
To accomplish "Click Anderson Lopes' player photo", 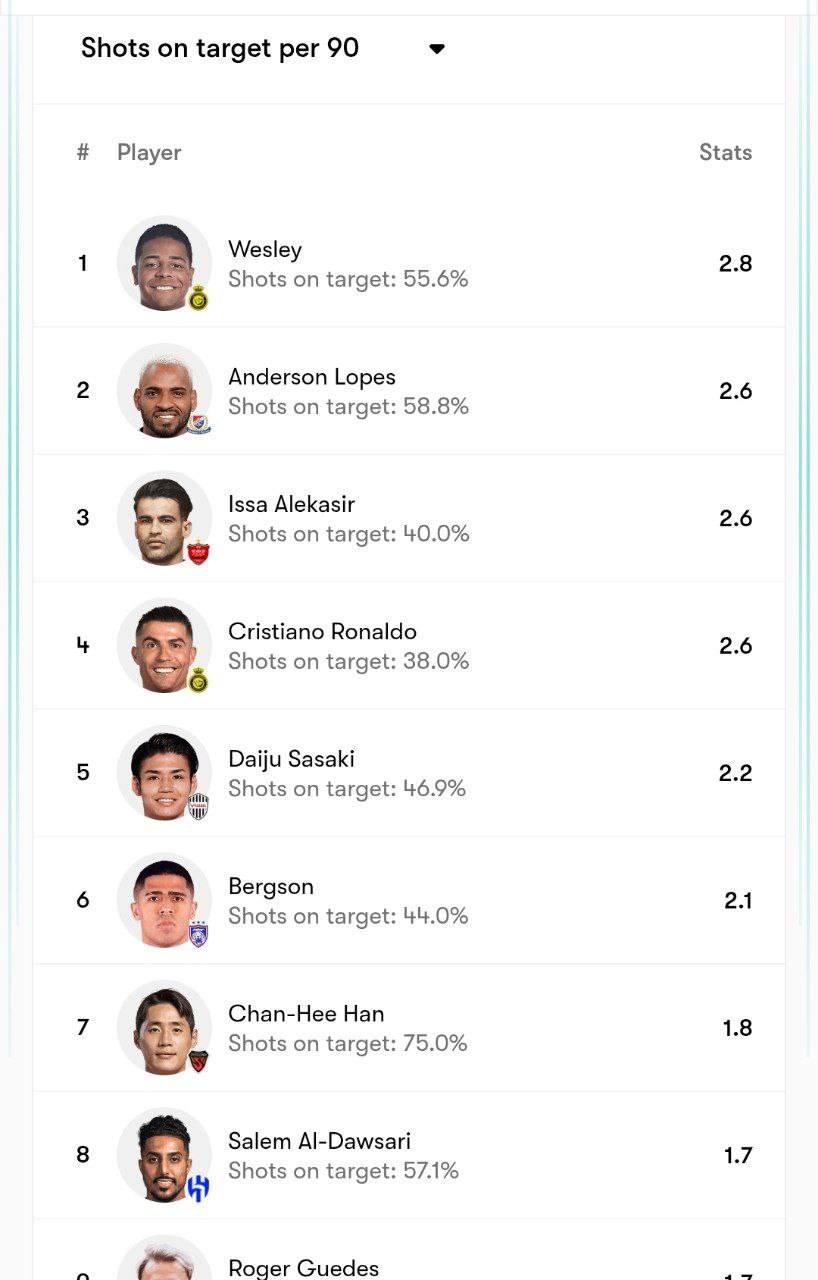I will 163,390.
